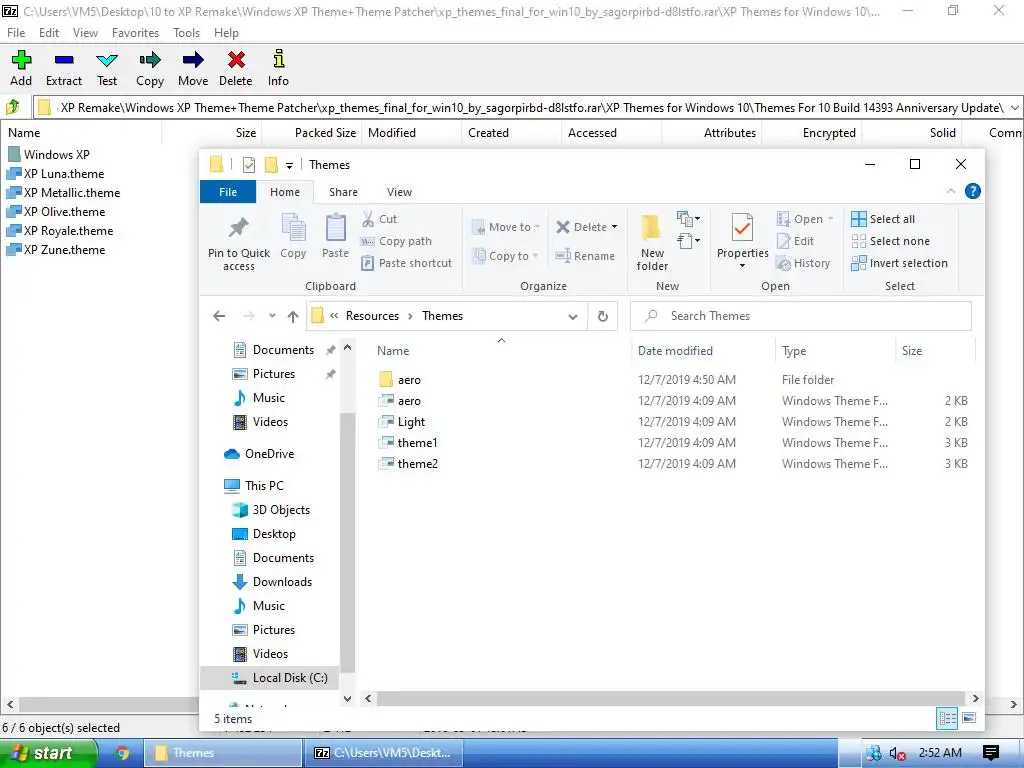Image resolution: width=1024 pixels, height=768 pixels.
Task: Expand the 7-Zip path bar dropdown
Action: click(1014, 108)
